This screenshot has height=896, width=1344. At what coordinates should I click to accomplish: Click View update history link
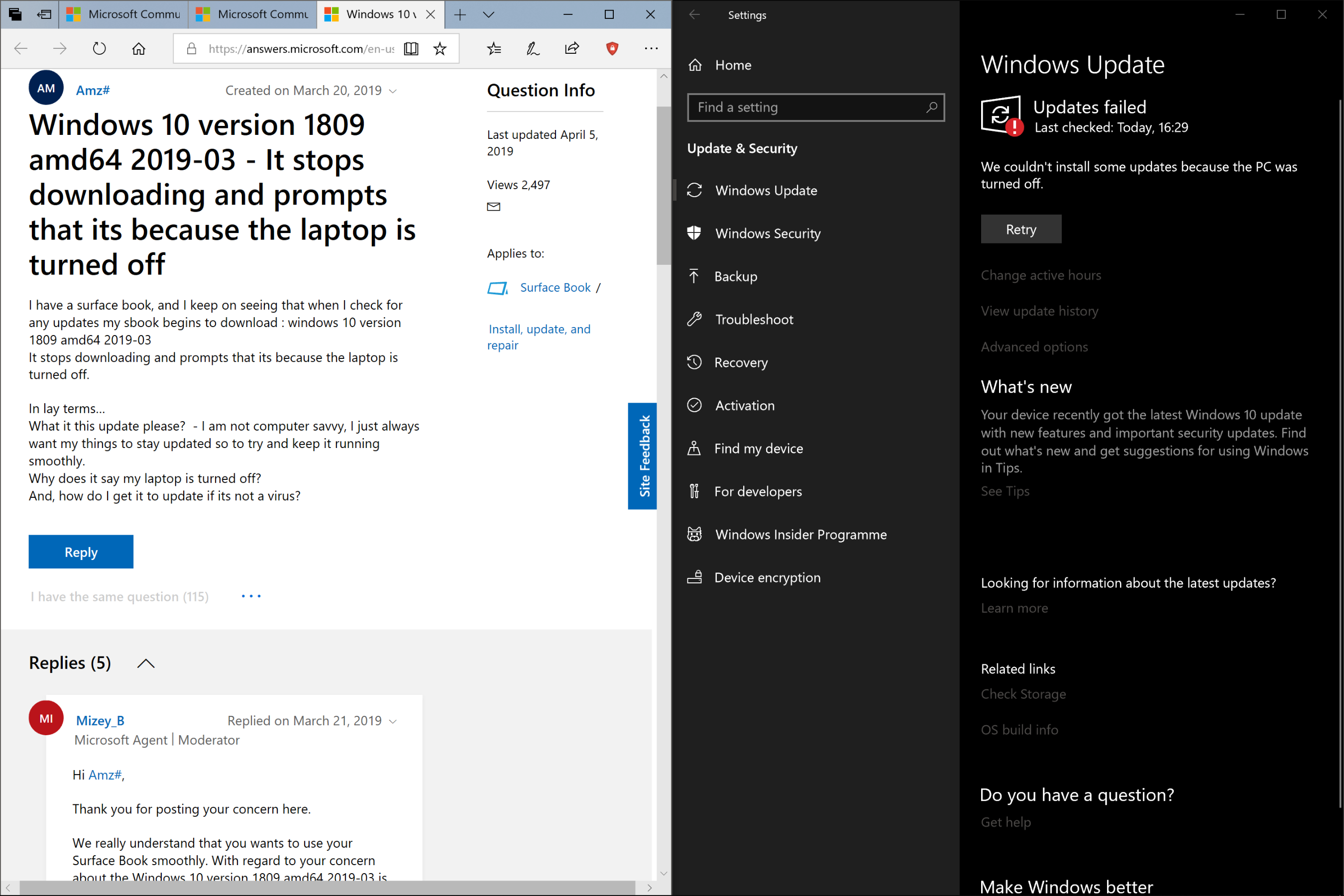coord(1039,312)
